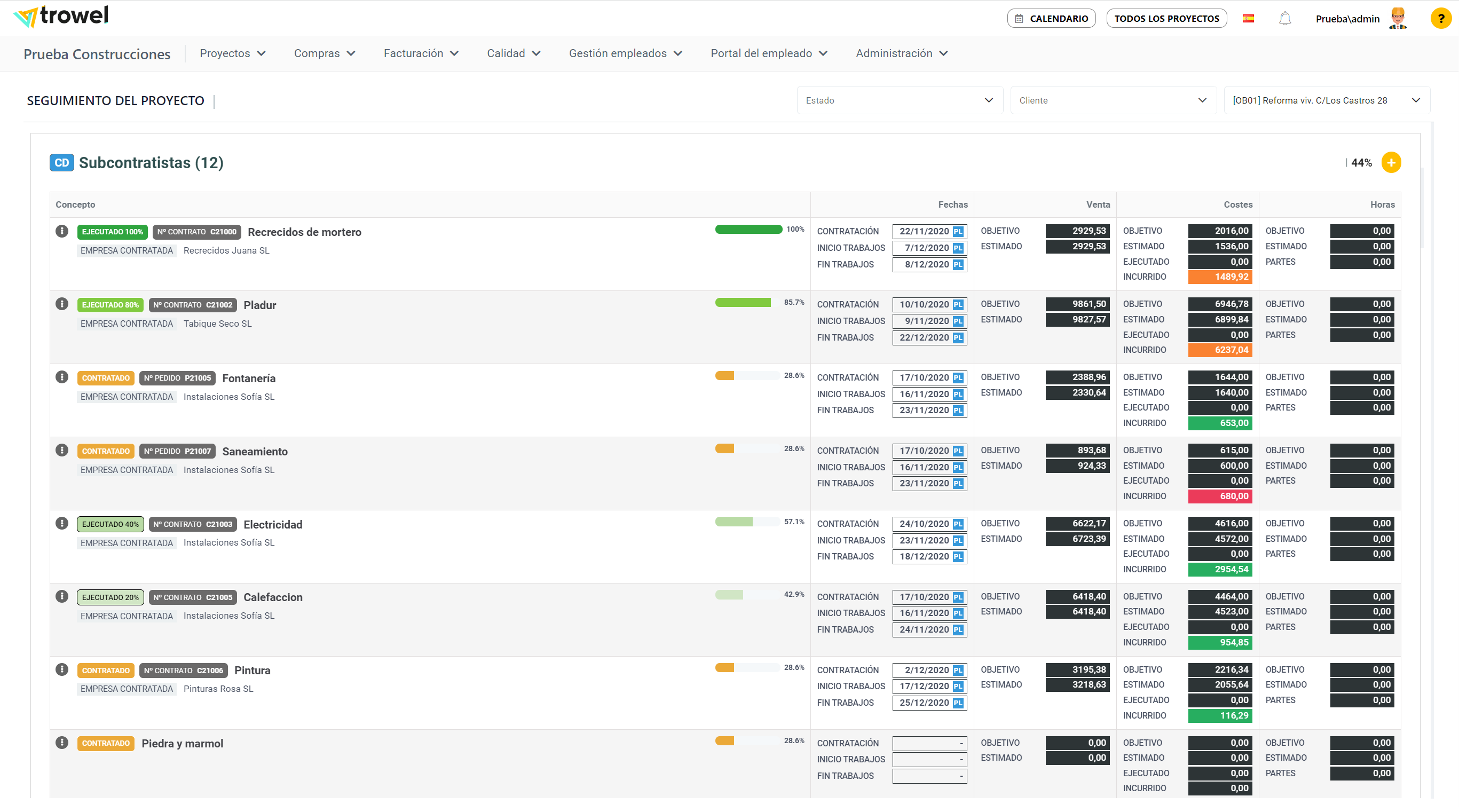Click options icon for Electricidad row
The height and width of the screenshot is (812, 1459).
tap(62, 523)
